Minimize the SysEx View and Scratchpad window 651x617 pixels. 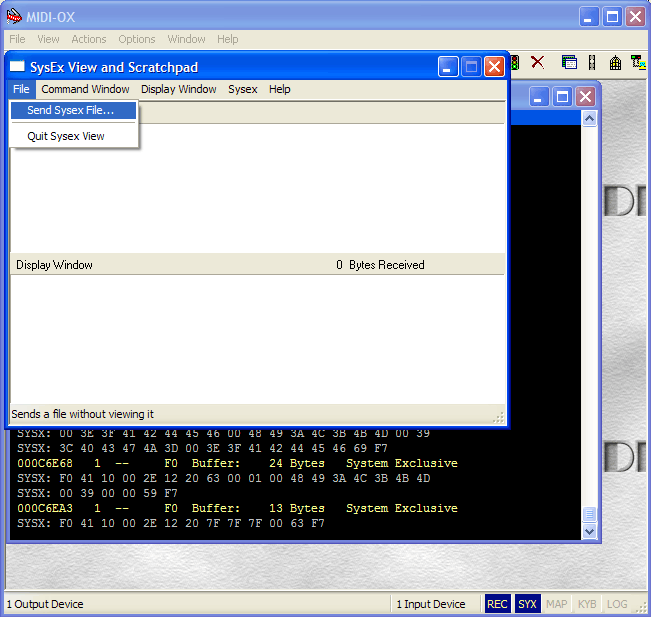pos(448,66)
